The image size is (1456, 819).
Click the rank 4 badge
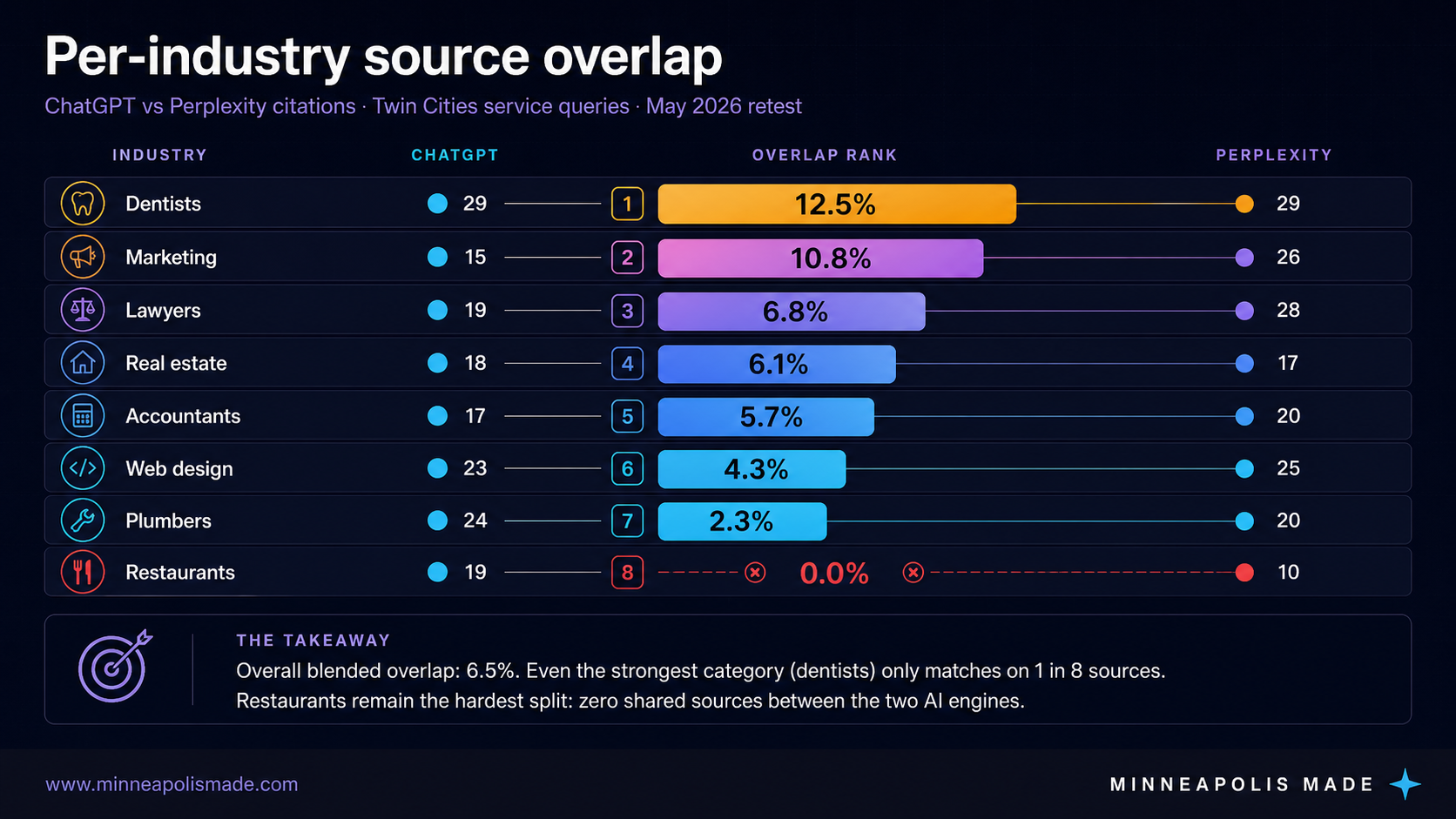[627, 364]
